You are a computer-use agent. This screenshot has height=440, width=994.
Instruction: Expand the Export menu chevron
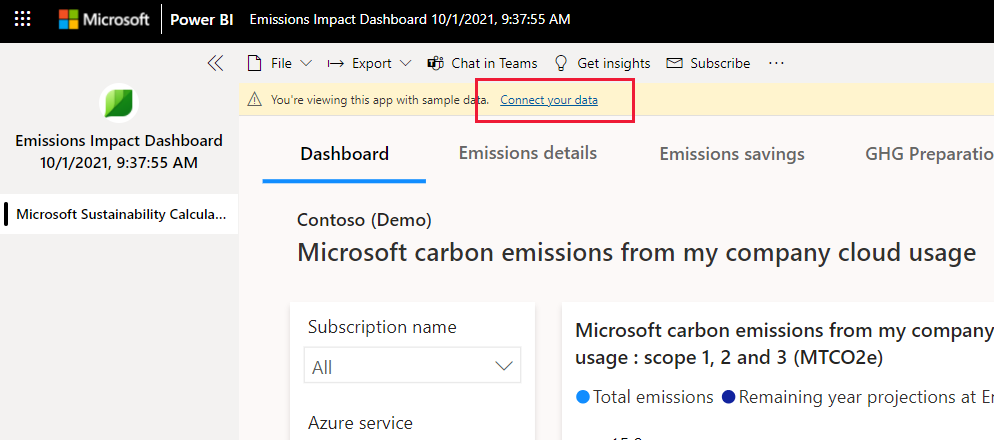coord(406,63)
